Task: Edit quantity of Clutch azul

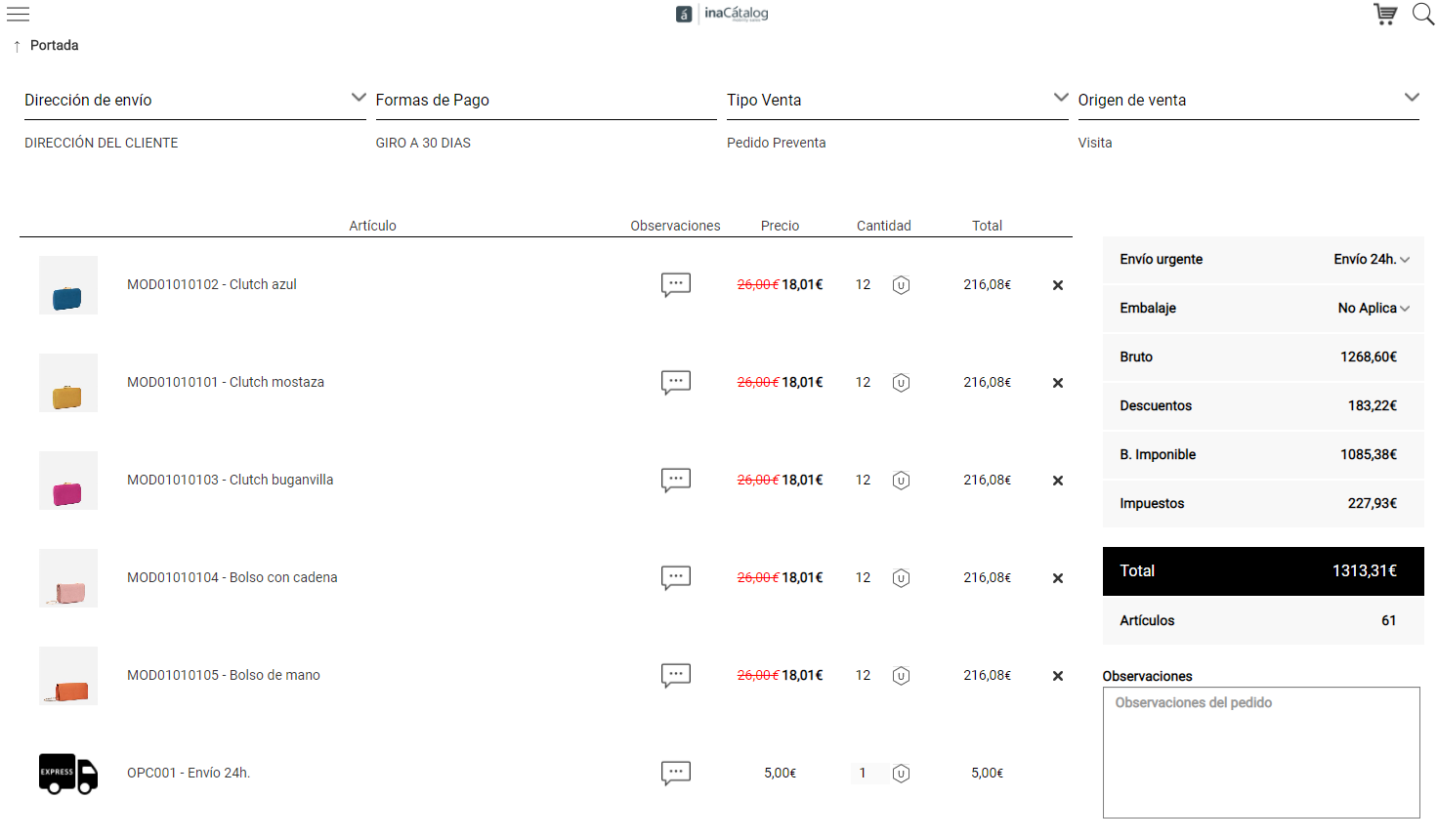Action: (864, 284)
